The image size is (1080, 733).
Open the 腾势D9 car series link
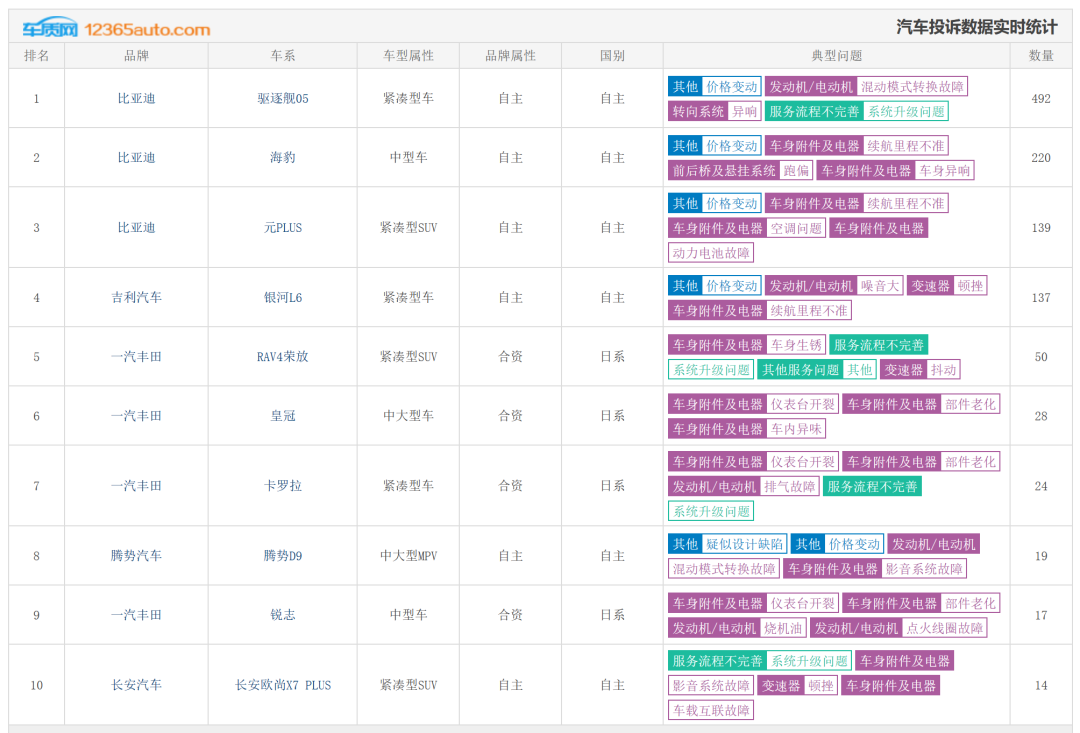pos(283,556)
